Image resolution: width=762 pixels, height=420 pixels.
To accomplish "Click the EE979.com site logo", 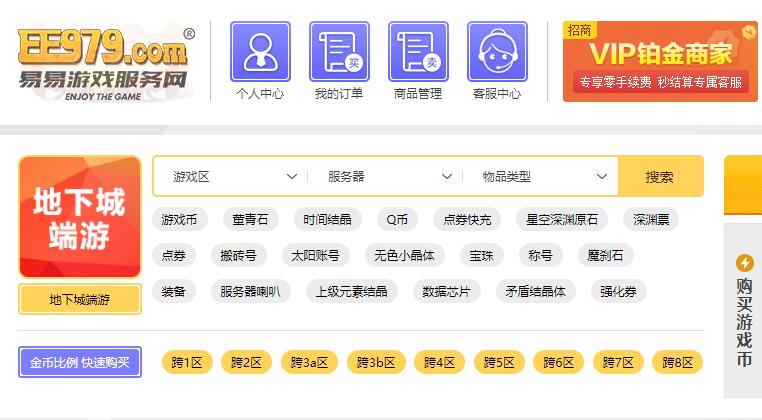I will [x=103, y=60].
